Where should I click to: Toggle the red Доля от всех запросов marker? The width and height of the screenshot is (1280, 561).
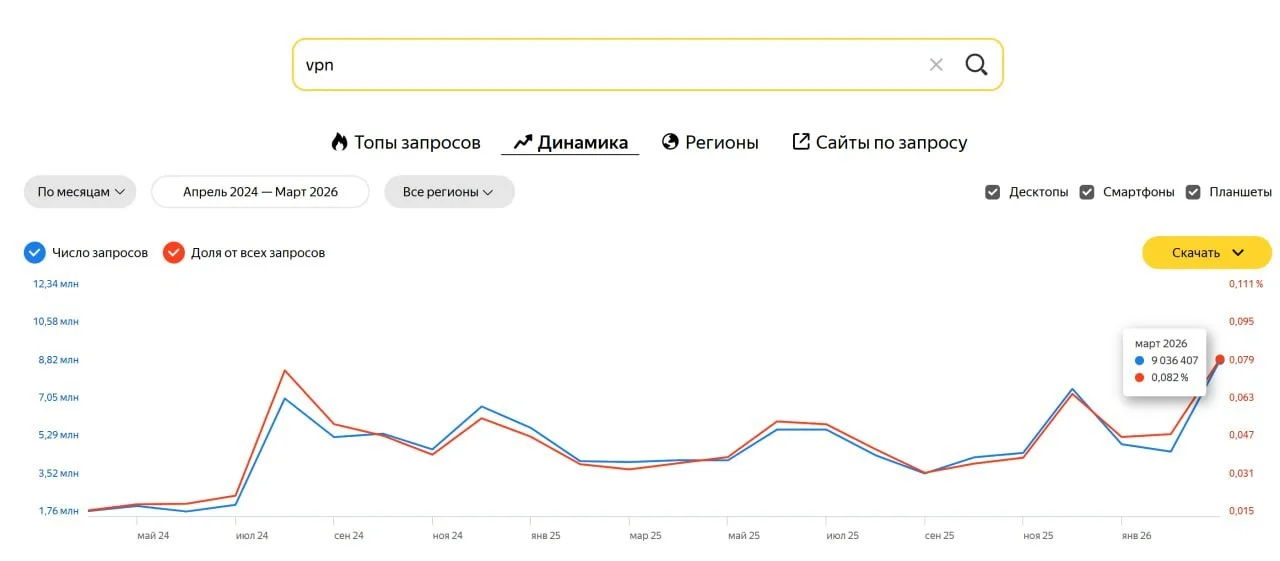tap(174, 253)
